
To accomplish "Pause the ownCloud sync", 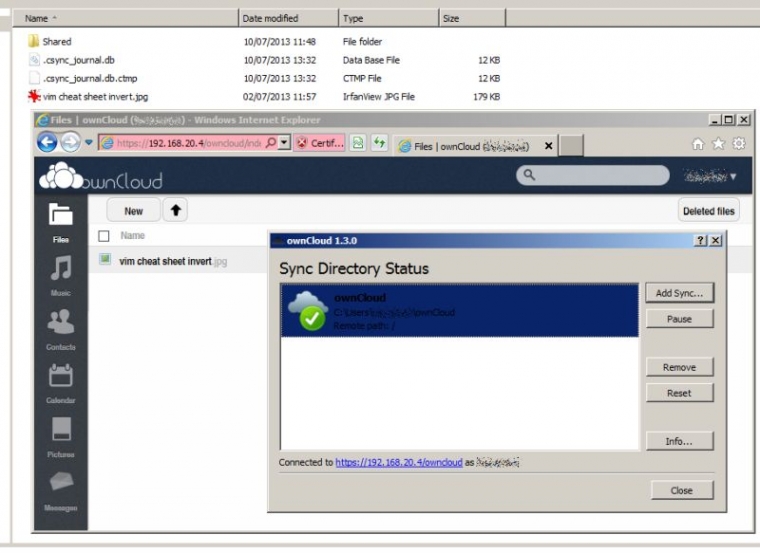I will 680,319.
